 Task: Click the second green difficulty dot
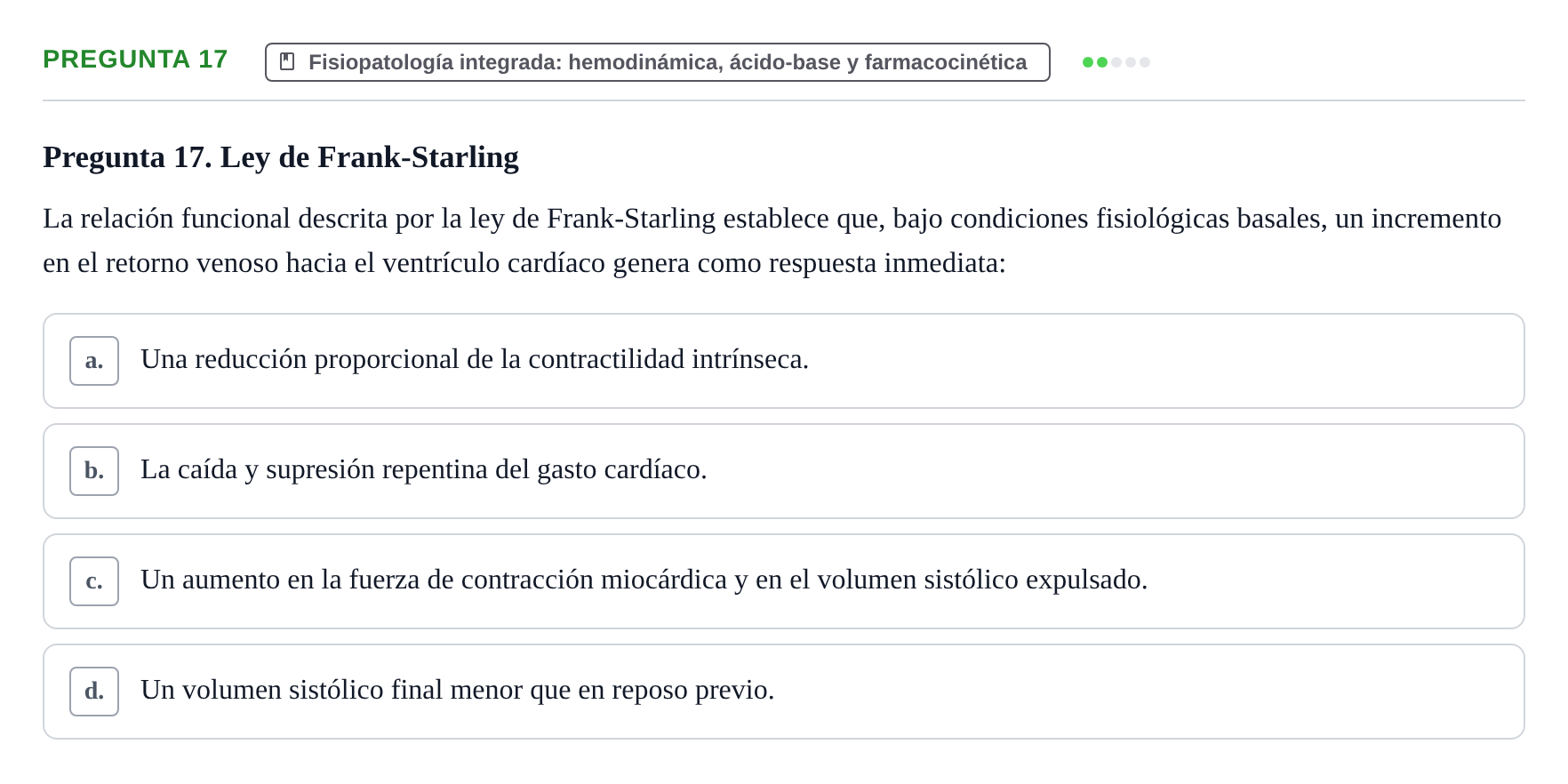click(x=1102, y=62)
